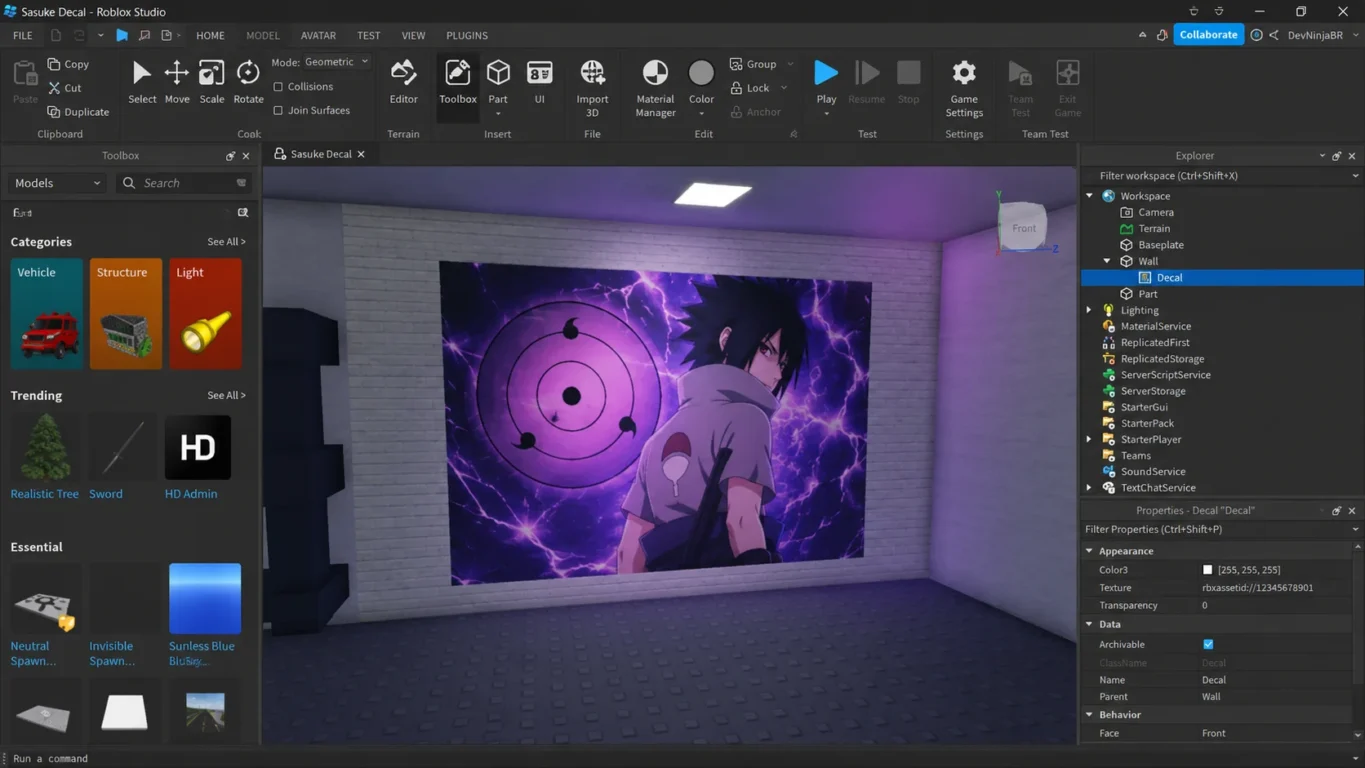
Task: Activate the Move tool
Action: click(x=177, y=81)
